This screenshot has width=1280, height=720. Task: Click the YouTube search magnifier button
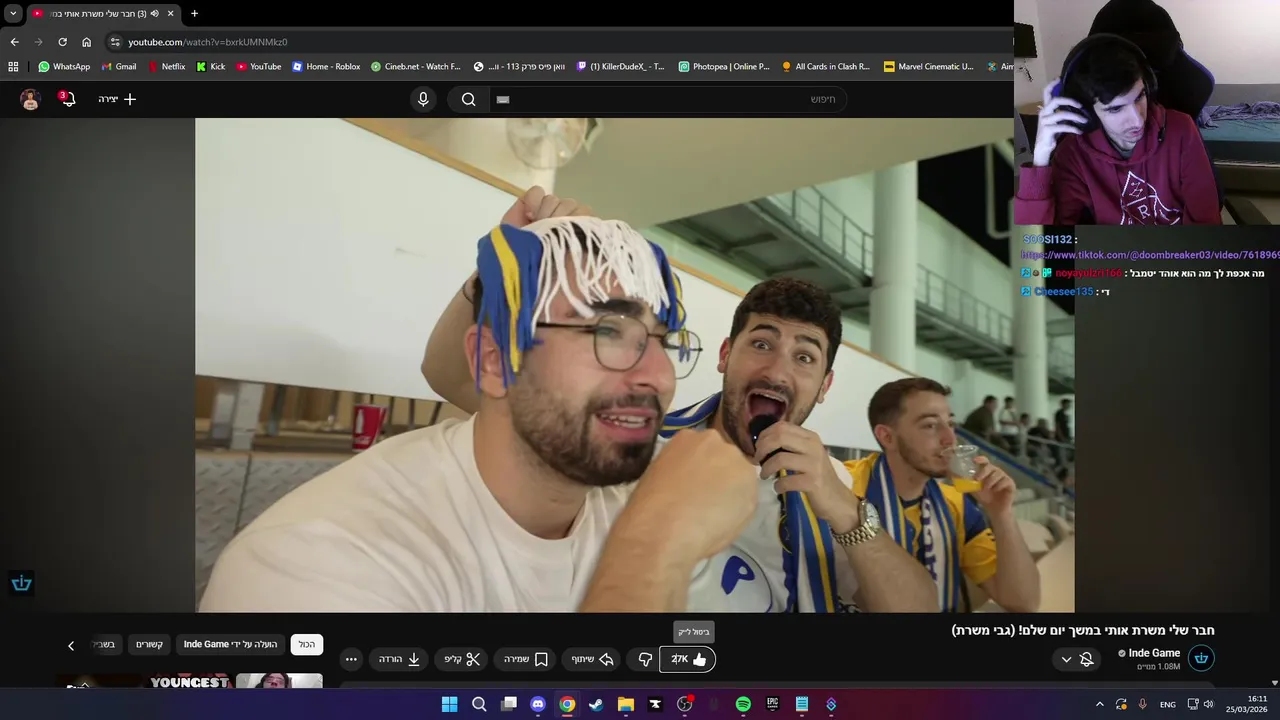(x=468, y=99)
